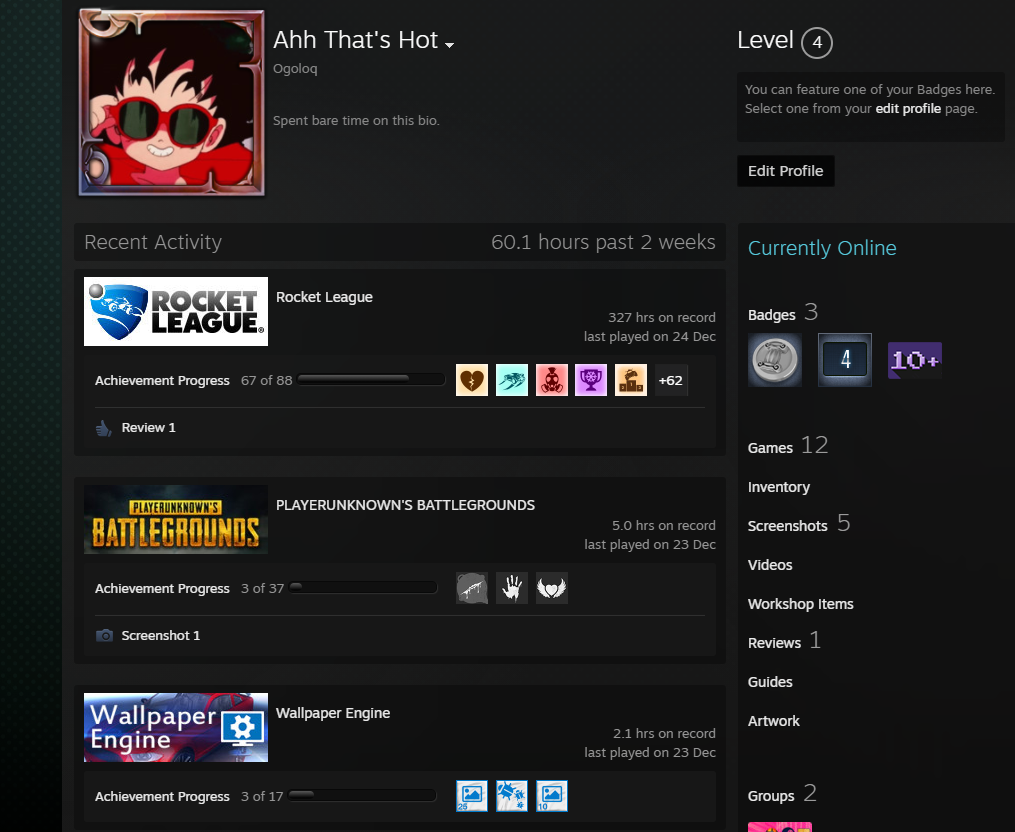
Task: Click the 'Spent bare time on this bio.' text
Action: coord(356,120)
